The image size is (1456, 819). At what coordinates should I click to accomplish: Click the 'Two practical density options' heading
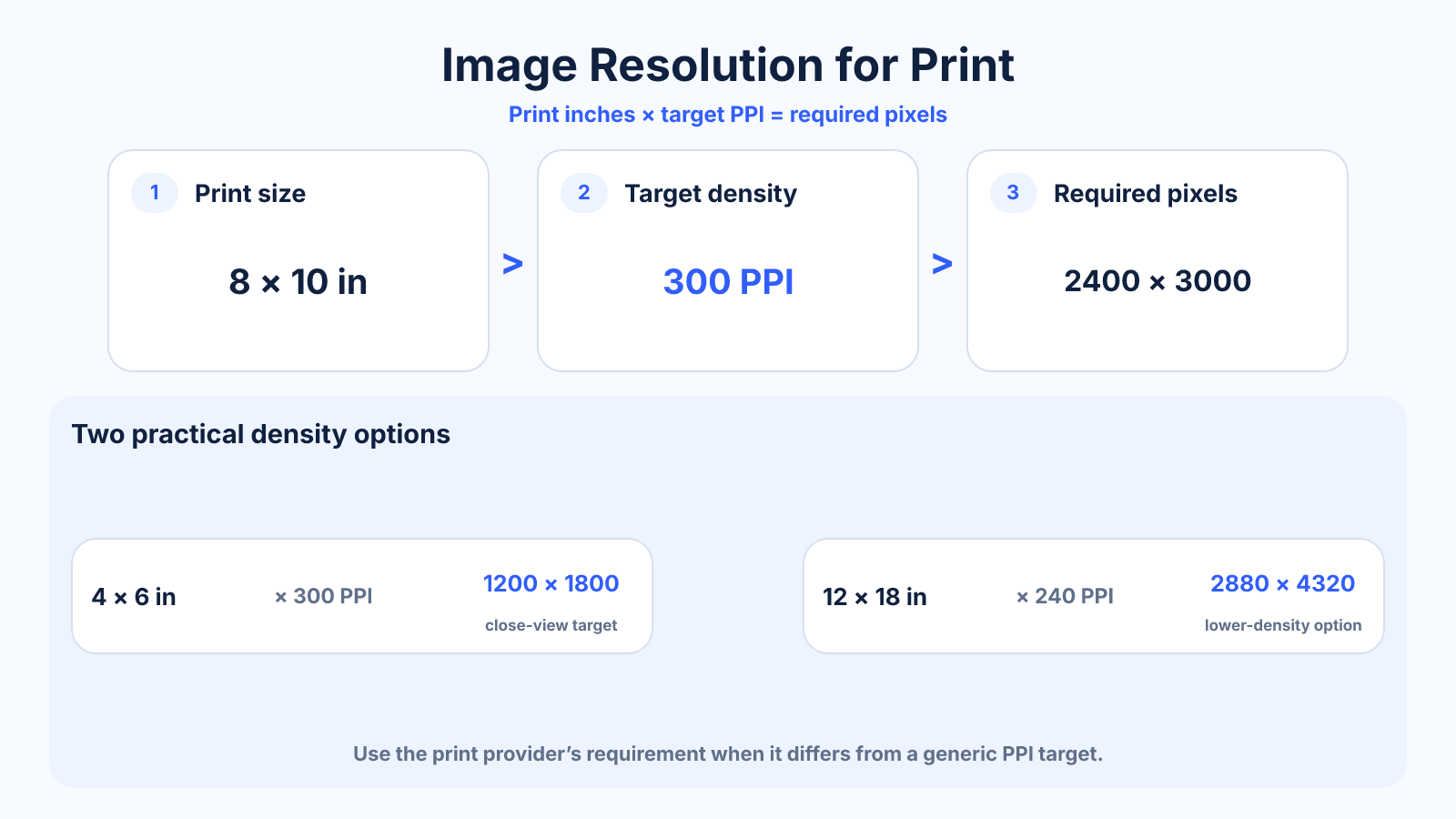[x=261, y=434]
